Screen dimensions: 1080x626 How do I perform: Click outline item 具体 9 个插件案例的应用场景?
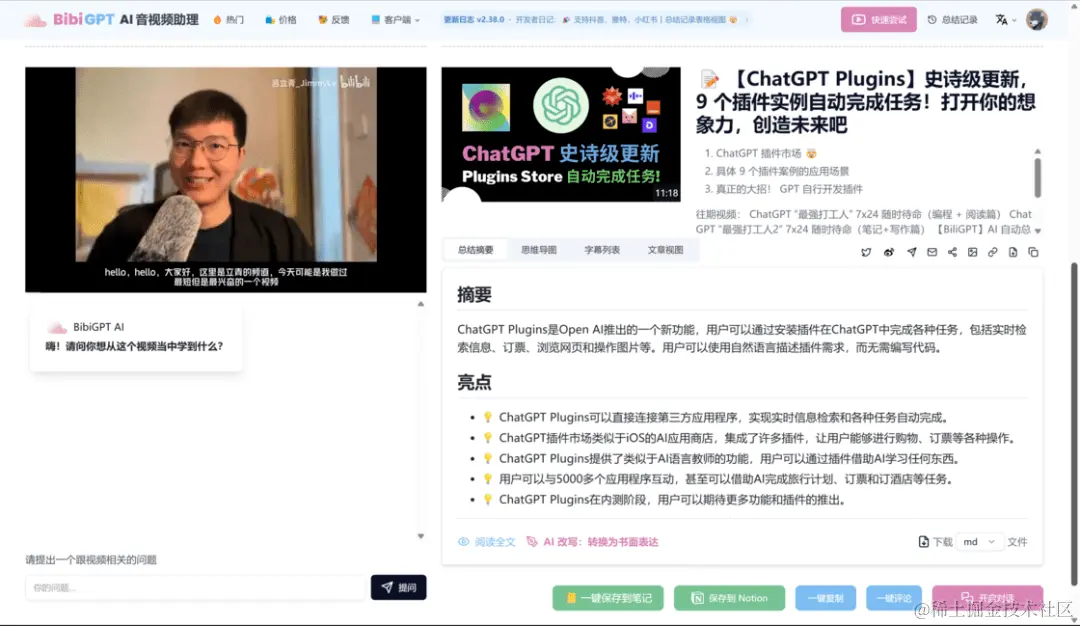point(776,171)
